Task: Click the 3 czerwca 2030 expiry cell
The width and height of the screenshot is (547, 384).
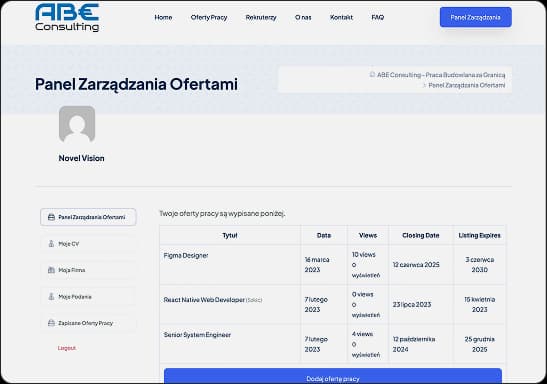Action: click(x=479, y=265)
